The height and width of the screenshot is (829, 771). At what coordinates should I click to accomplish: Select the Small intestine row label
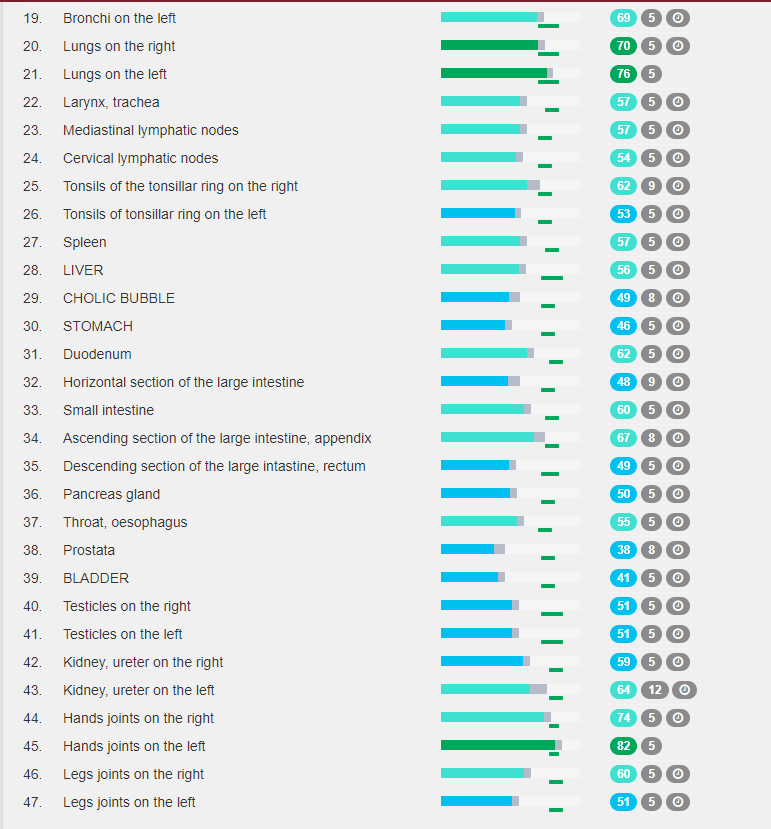point(108,410)
